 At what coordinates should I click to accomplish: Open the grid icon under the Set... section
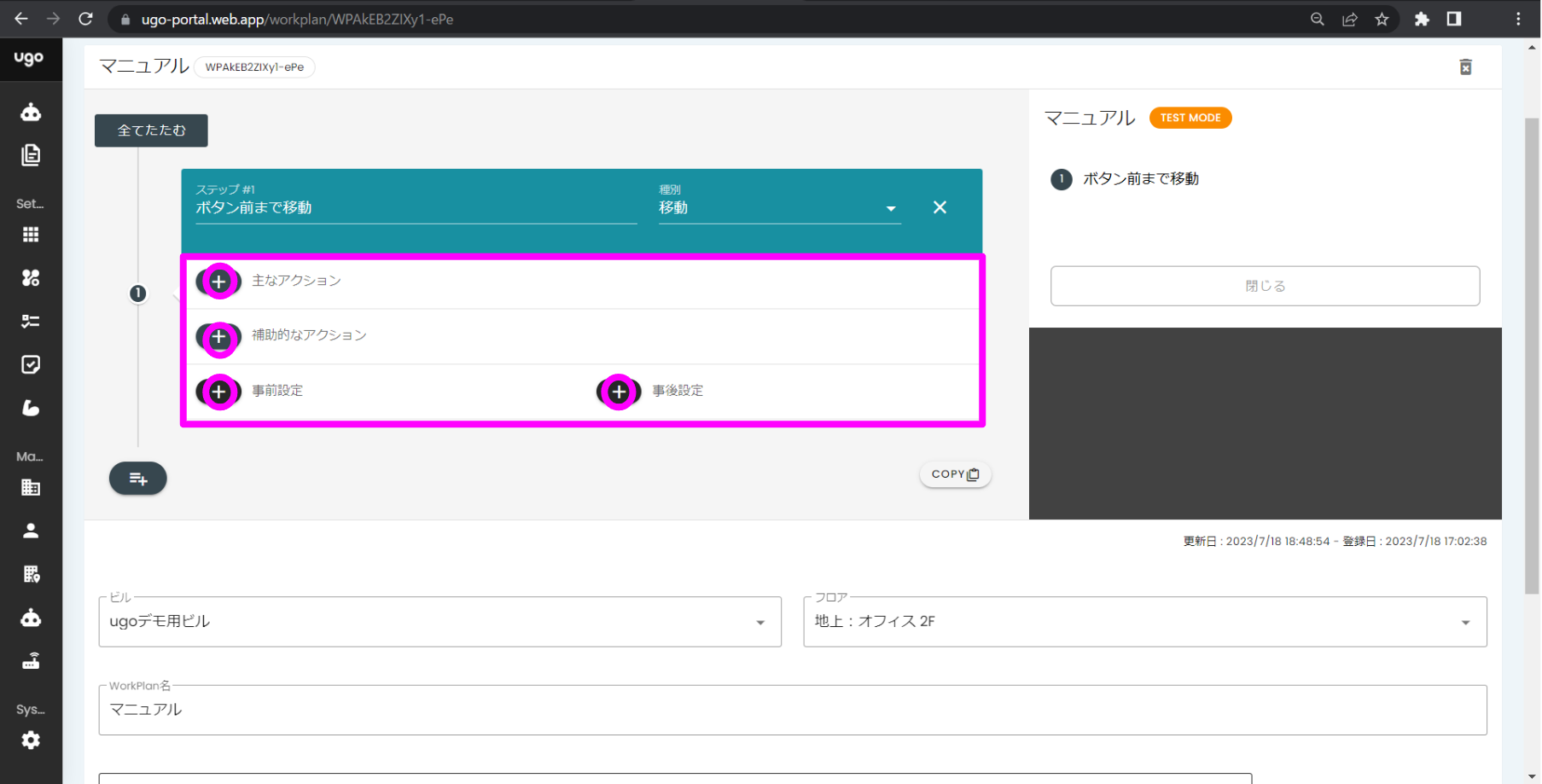(31, 235)
